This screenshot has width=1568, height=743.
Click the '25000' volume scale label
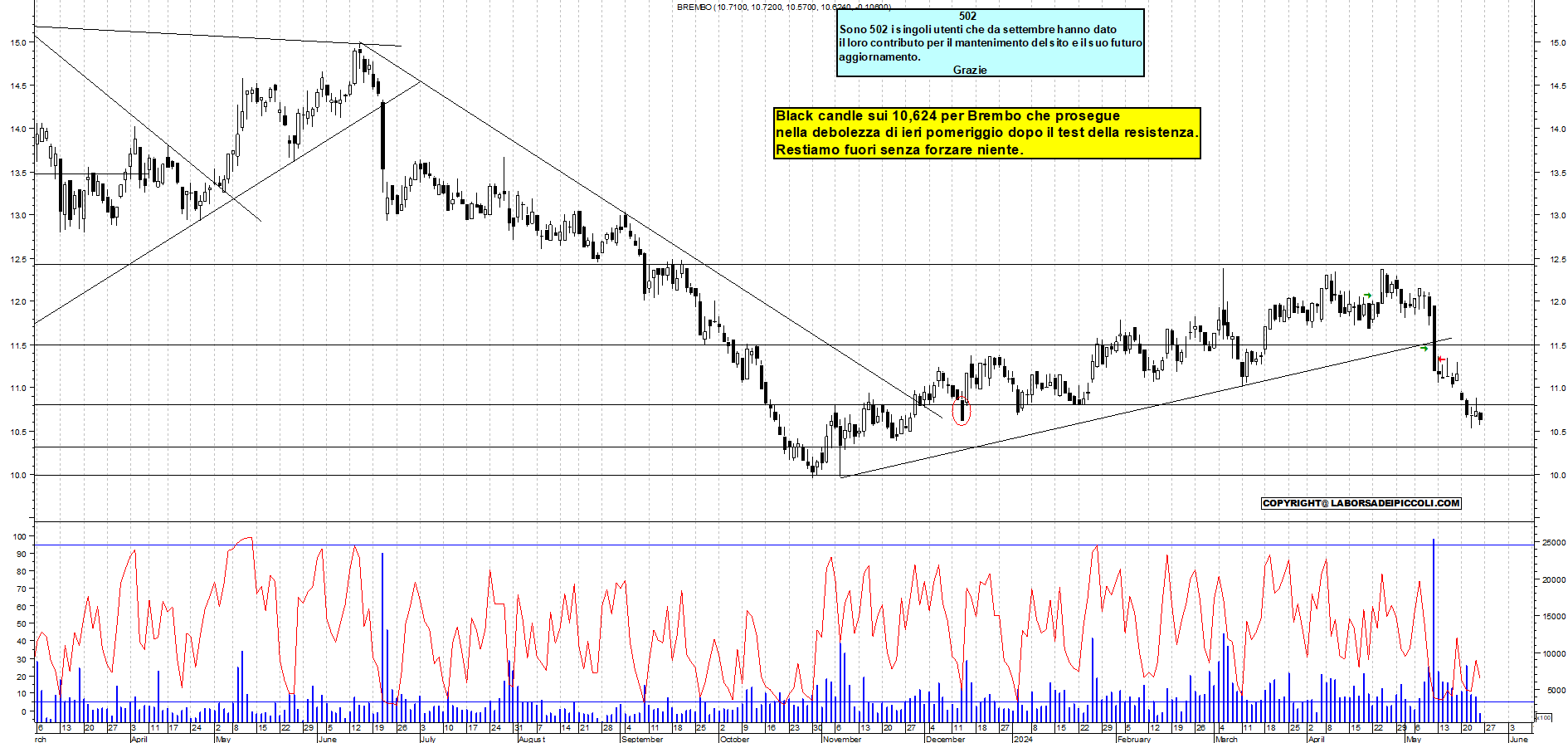pyautogui.click(x=1554, y=543)
